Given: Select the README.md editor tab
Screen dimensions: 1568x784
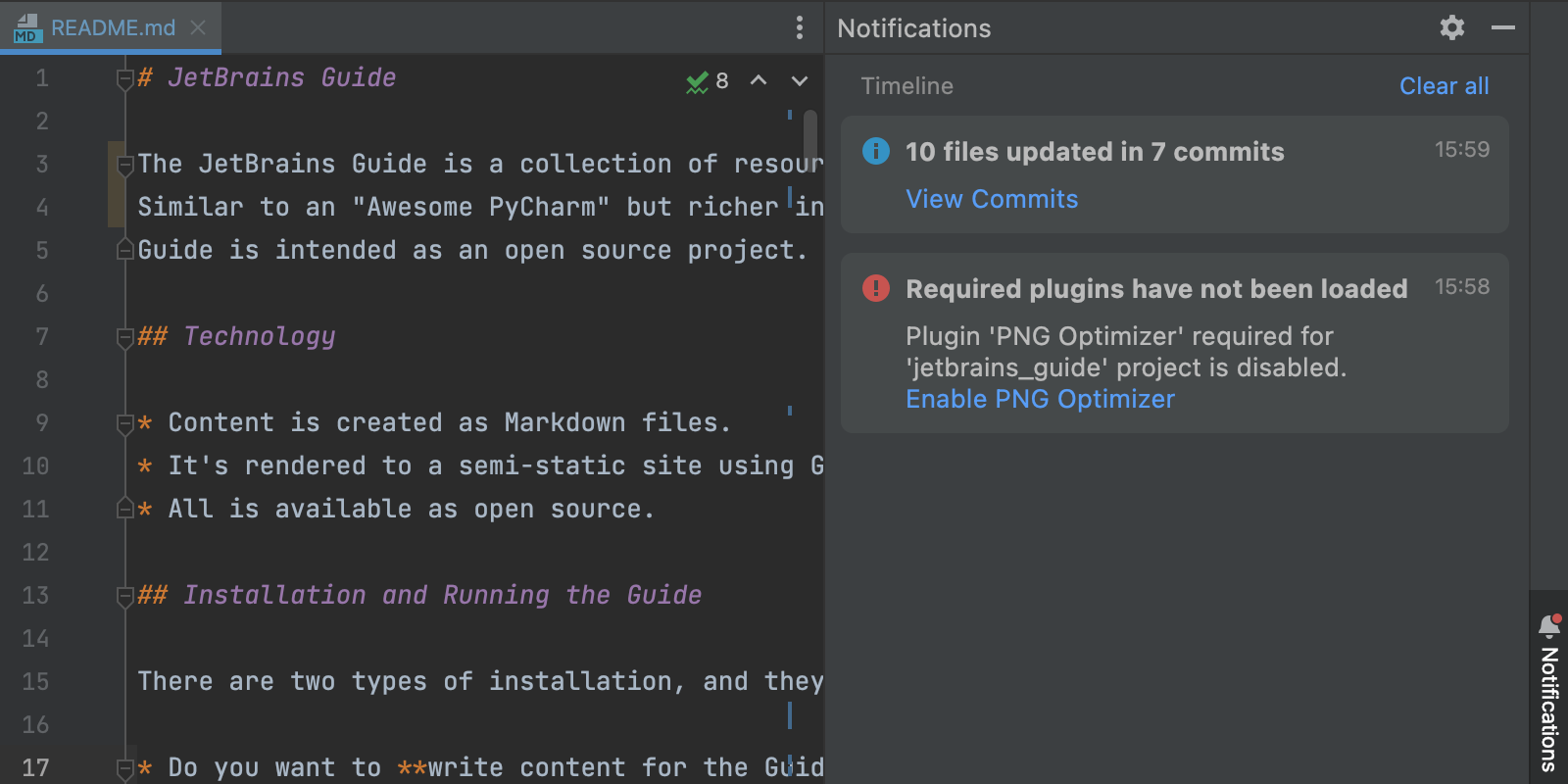Looking at the screenshot, I should click(x=113, y=27).
